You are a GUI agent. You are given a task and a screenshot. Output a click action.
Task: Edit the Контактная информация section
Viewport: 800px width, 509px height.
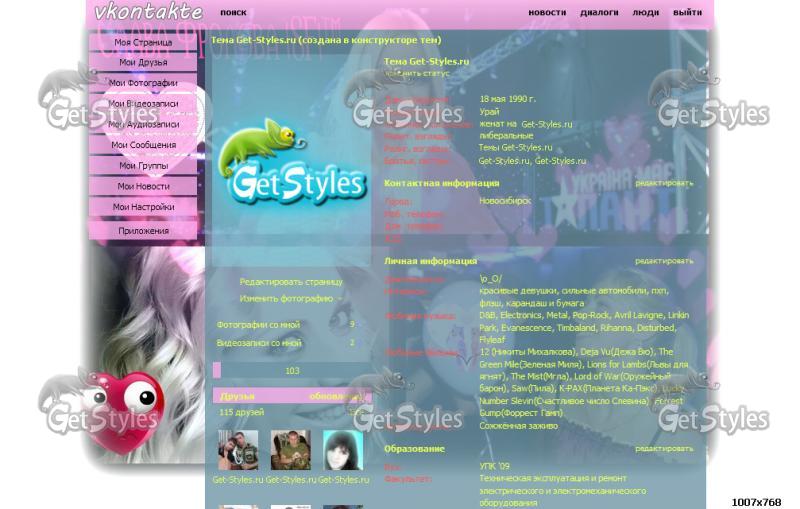[x=663, y=183]
